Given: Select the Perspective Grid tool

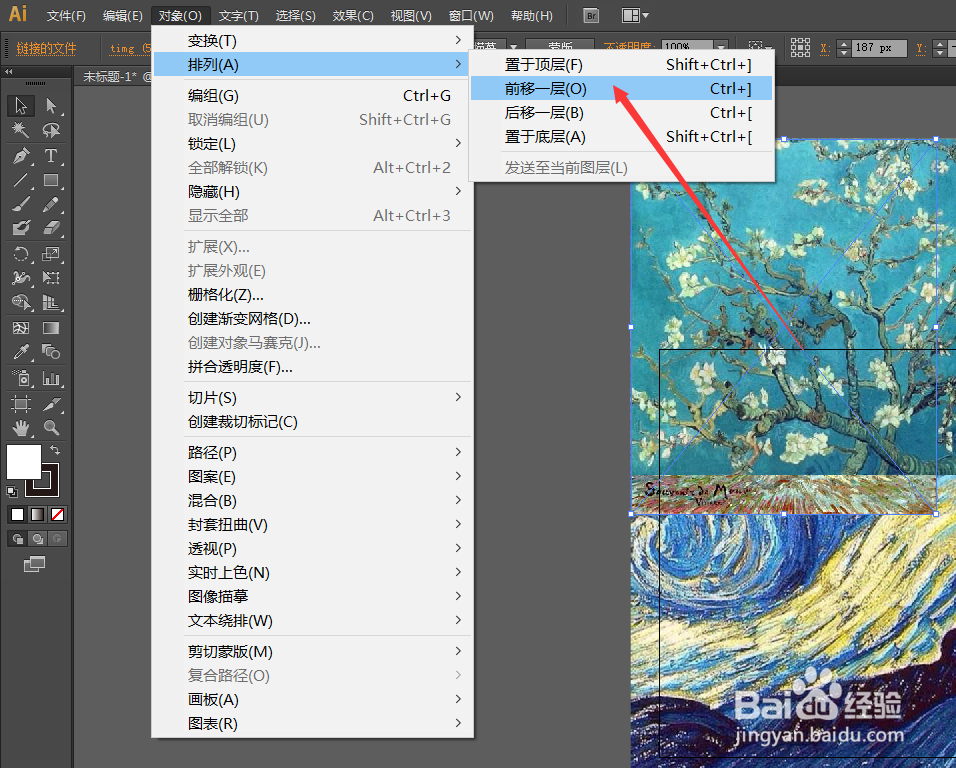Looking at the screenshot, I should click(x=51, y=302).
